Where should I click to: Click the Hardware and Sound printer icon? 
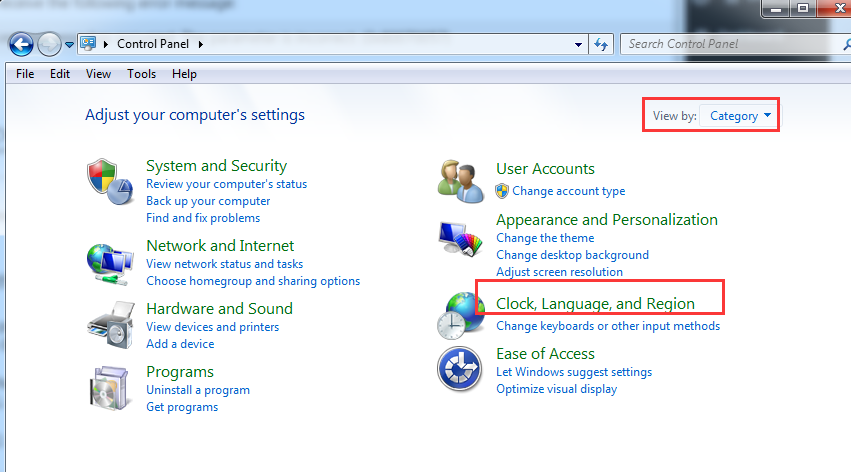coord(111,326)
